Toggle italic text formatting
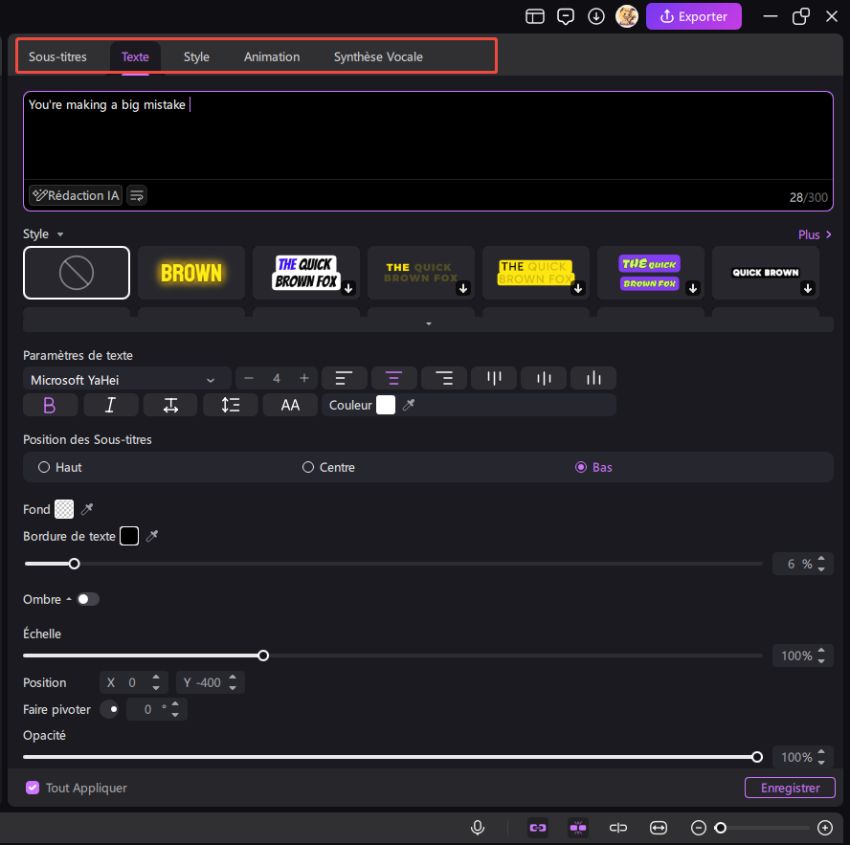Image resolution: width=850 pixels, height=845 pixels. point(110,405)
